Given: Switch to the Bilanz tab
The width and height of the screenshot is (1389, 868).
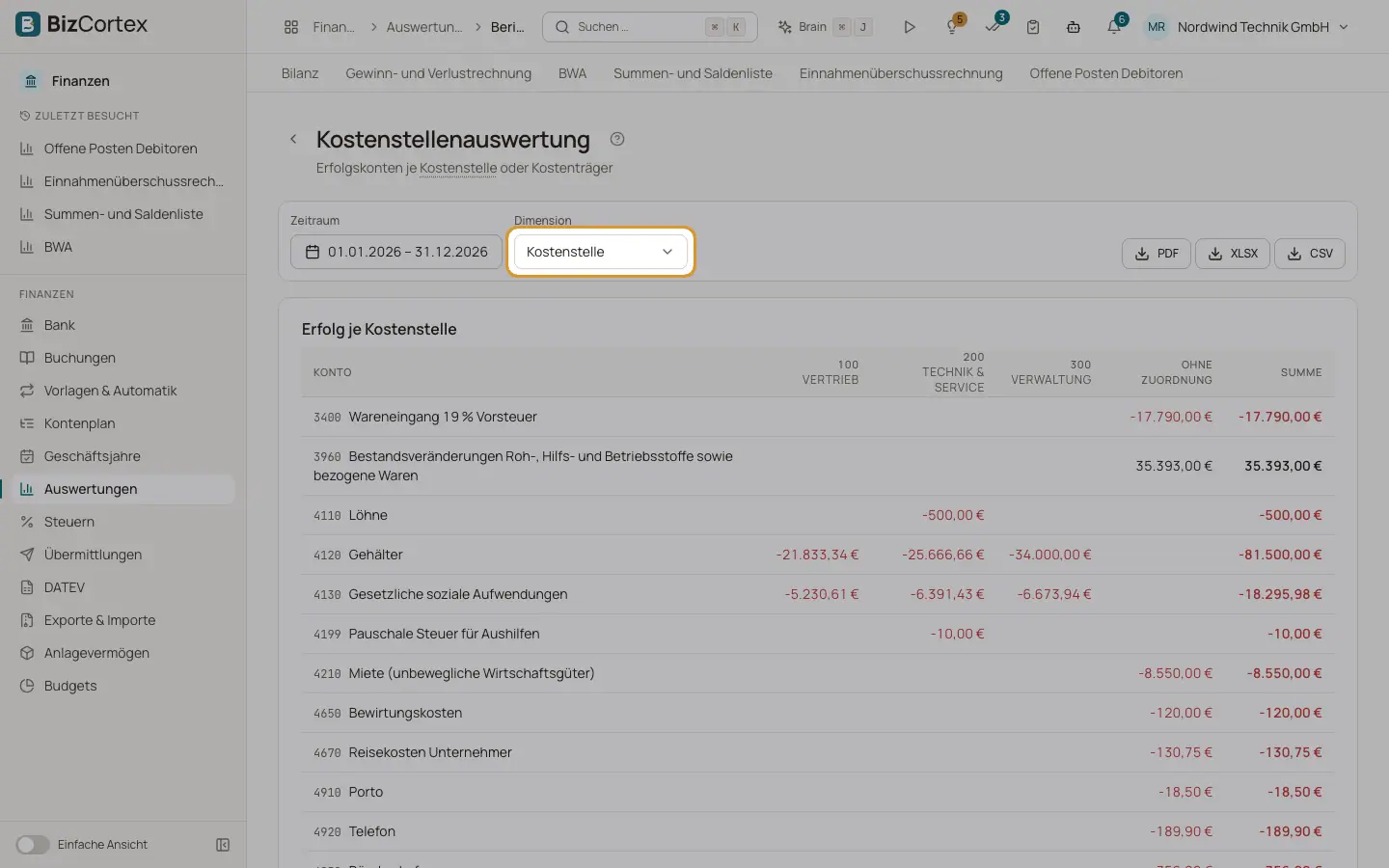Looking at the screenshot, I should click(x=300, y=73).
